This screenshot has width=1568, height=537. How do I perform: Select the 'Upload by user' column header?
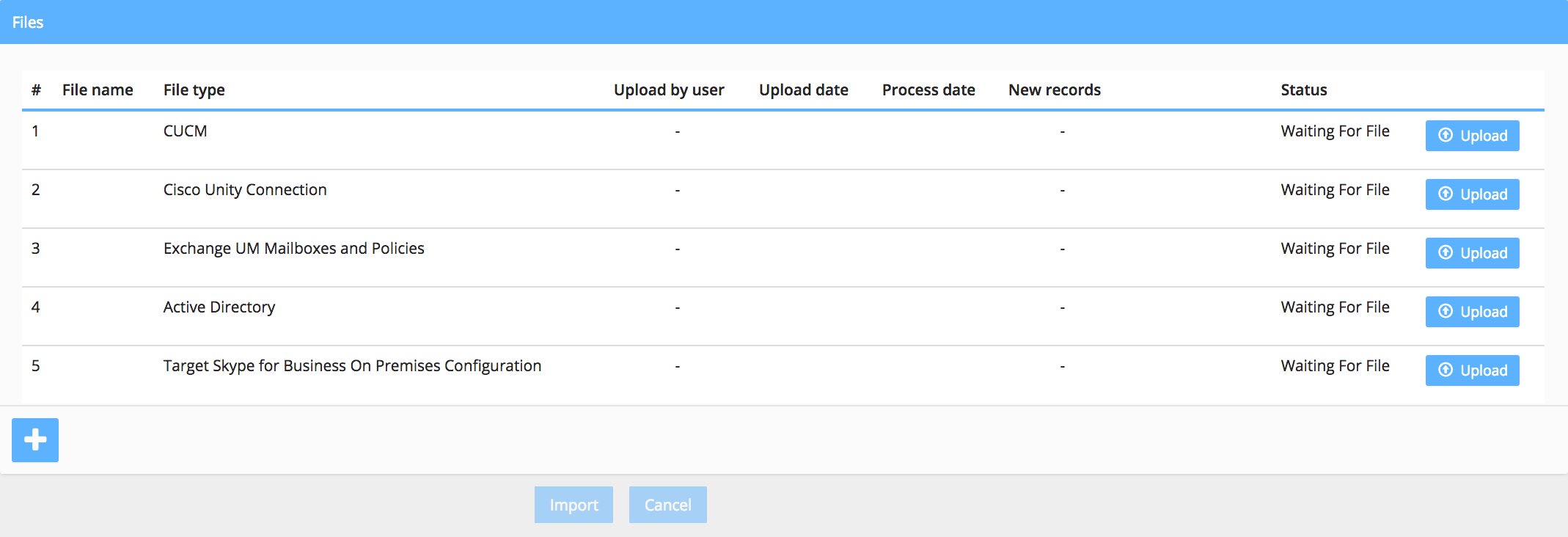[x=669, y=90]
